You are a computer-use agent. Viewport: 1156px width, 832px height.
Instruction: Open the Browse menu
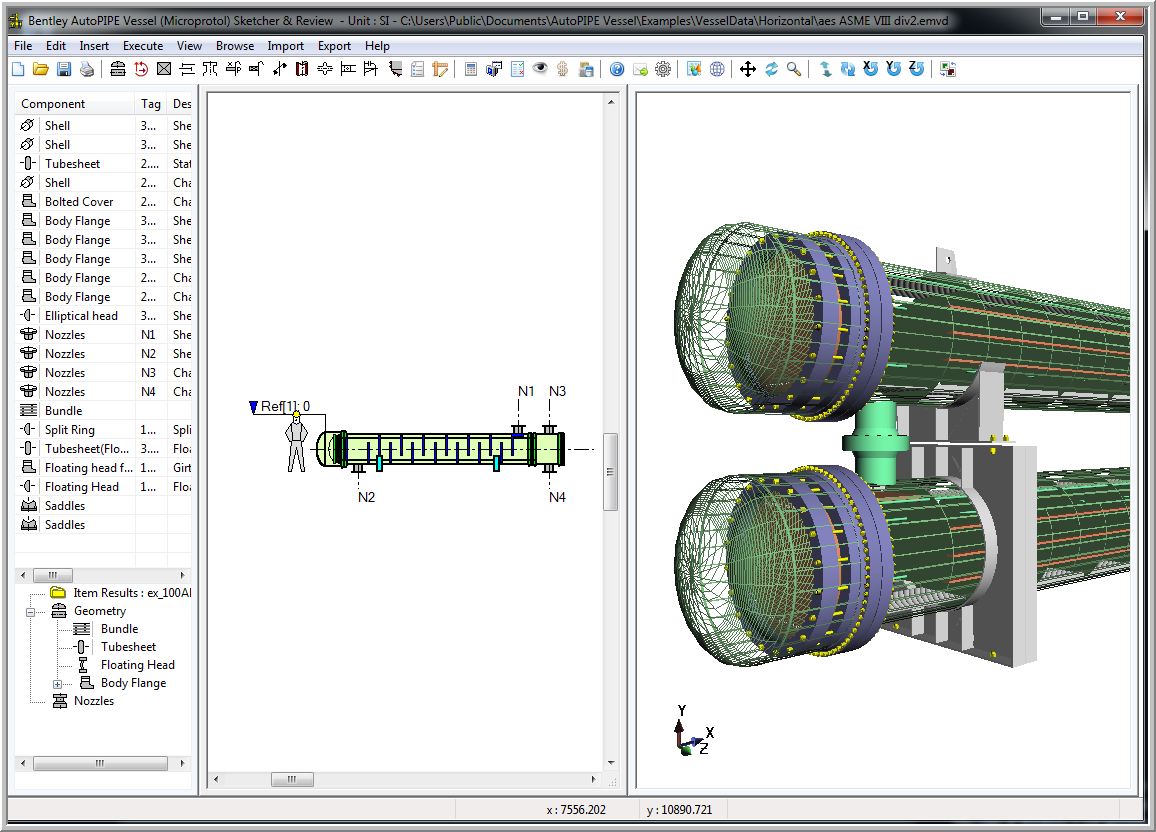(x=234, y=46)
